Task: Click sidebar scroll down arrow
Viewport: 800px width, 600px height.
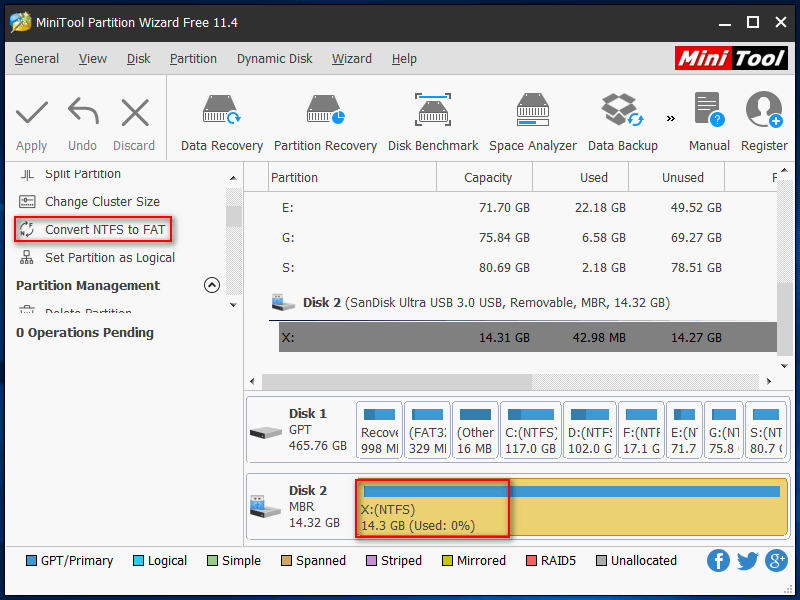Action: (x=233, y=305)
